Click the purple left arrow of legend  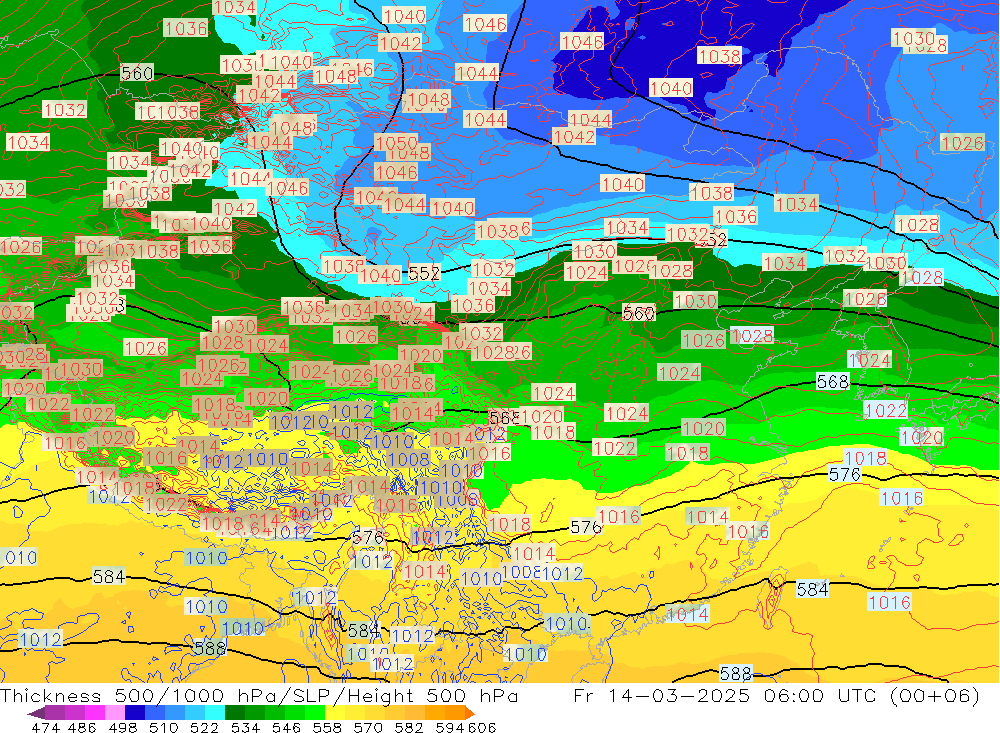click(35, 713)
